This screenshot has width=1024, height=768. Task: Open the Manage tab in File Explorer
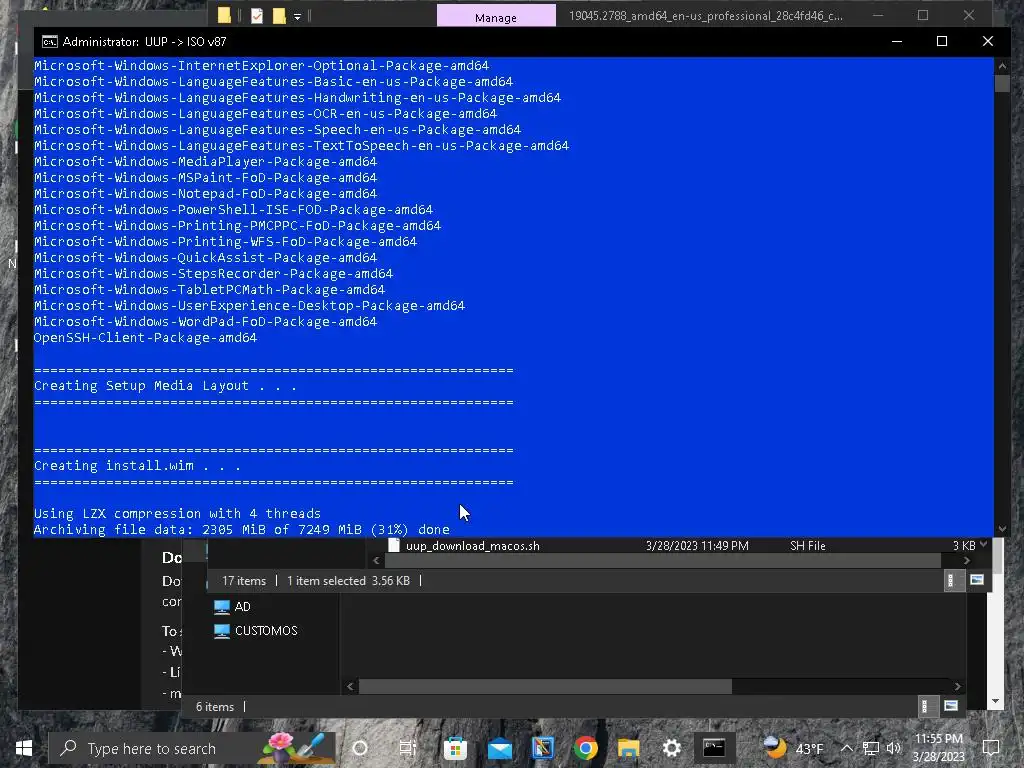[x=496, y=16]
